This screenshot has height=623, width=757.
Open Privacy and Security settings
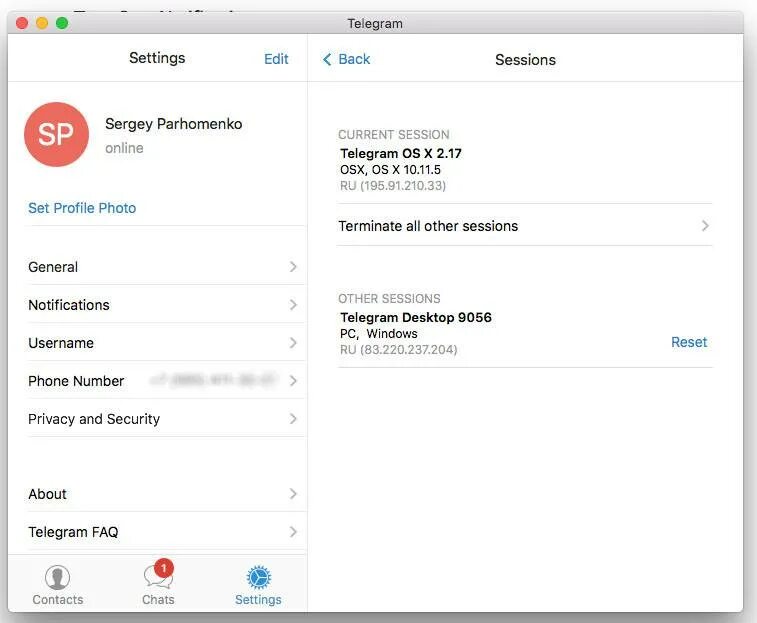click(x=162, y=419)
